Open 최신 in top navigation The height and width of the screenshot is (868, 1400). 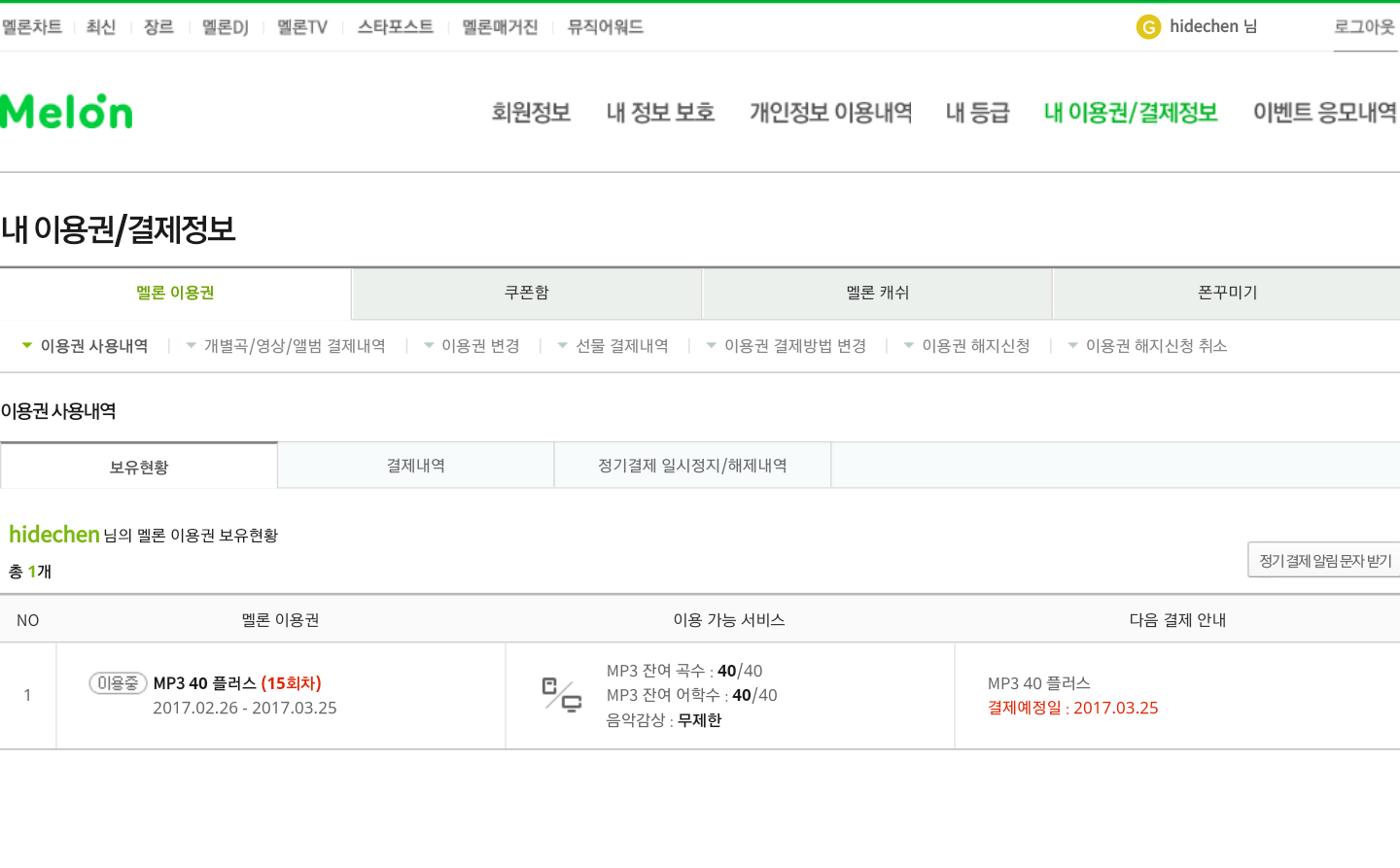click(101, 27)
